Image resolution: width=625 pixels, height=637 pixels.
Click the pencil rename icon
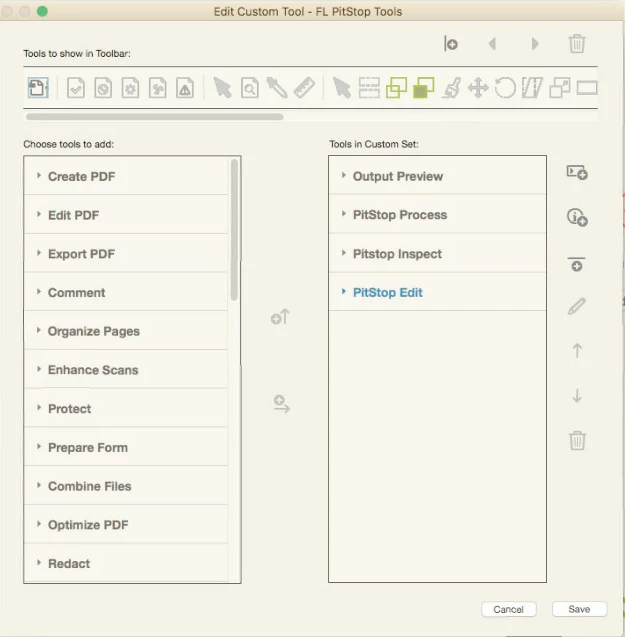click(x=577, y=306)
